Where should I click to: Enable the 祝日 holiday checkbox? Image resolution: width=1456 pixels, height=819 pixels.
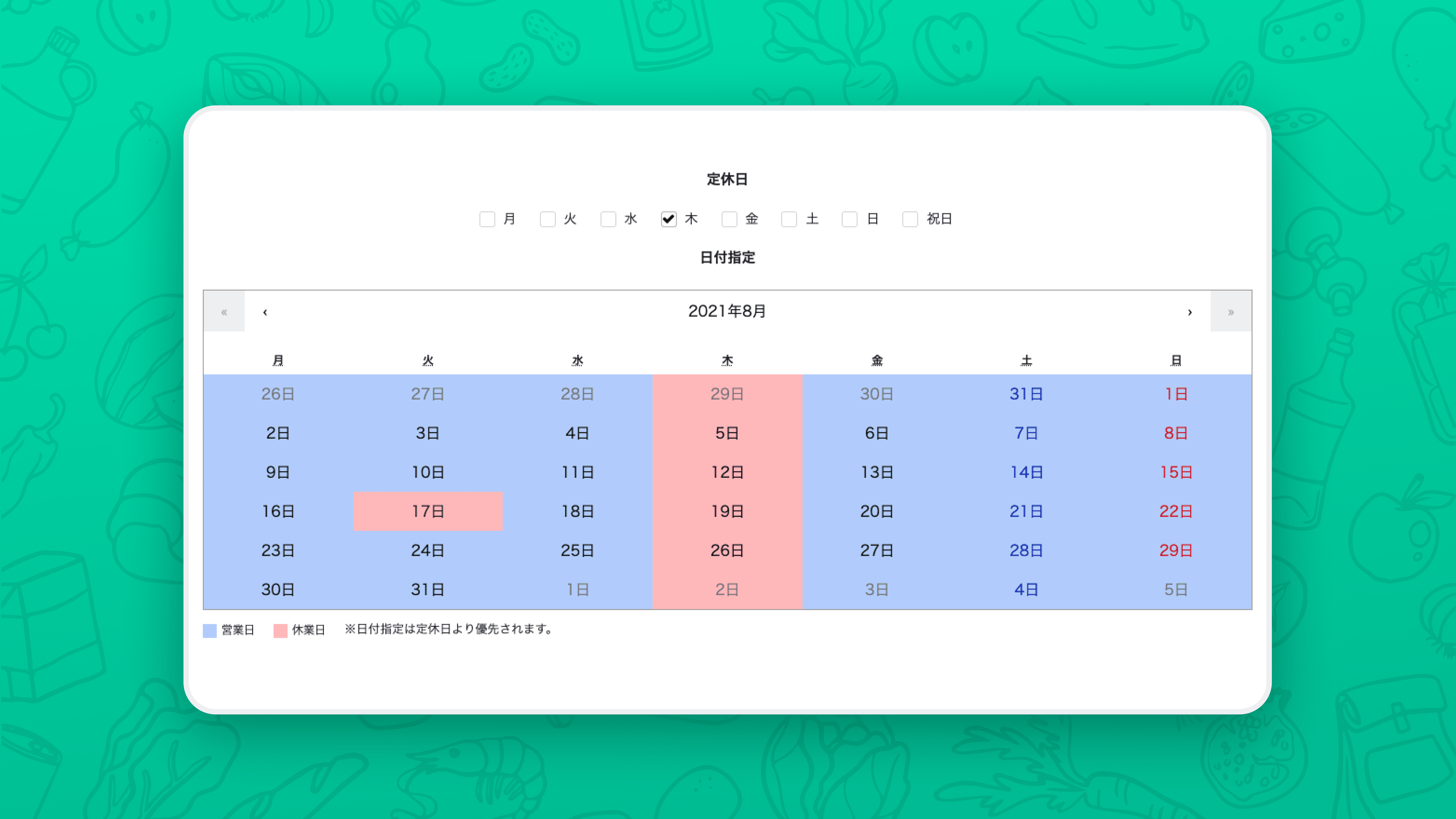(x=910, y=219)
